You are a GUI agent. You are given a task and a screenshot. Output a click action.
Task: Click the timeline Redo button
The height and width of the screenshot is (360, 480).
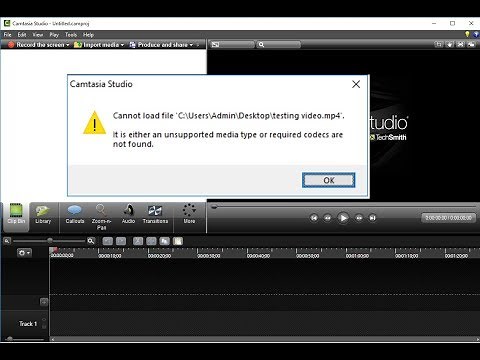121,241
